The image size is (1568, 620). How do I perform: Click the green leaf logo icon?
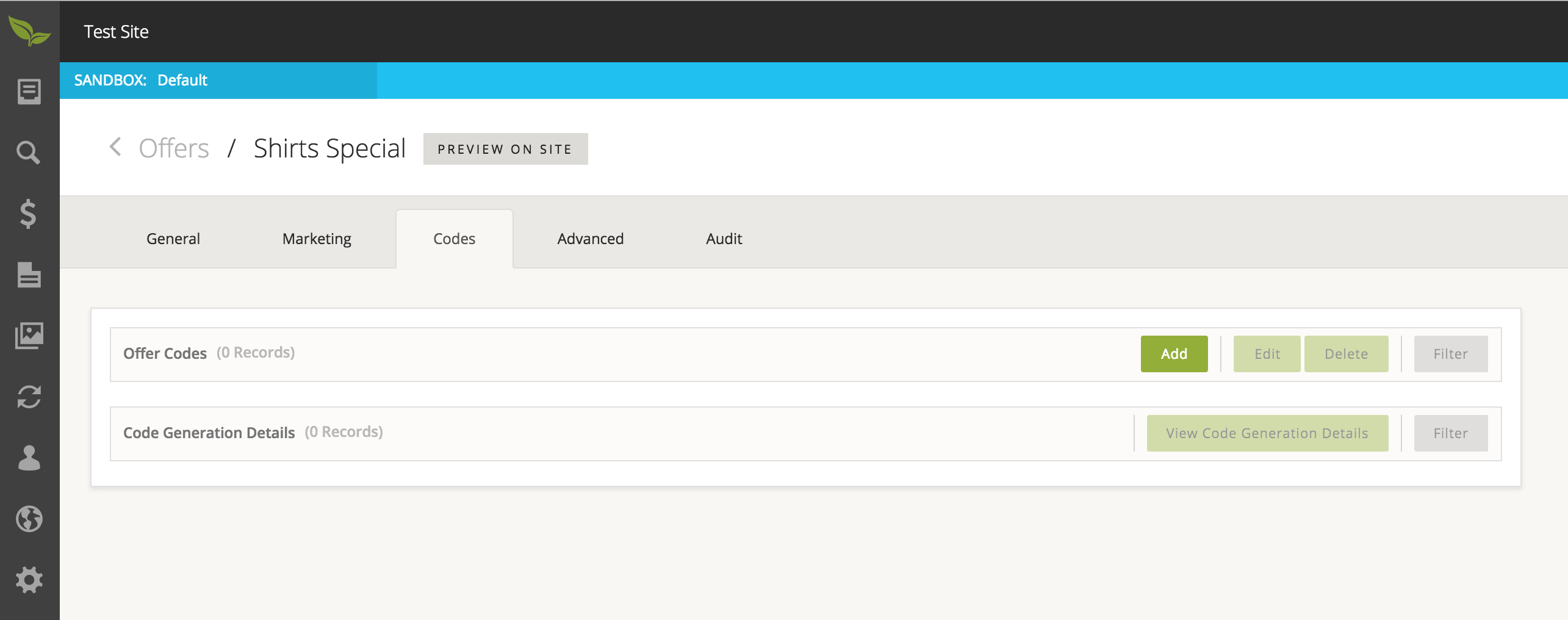(x=29, y=31)
